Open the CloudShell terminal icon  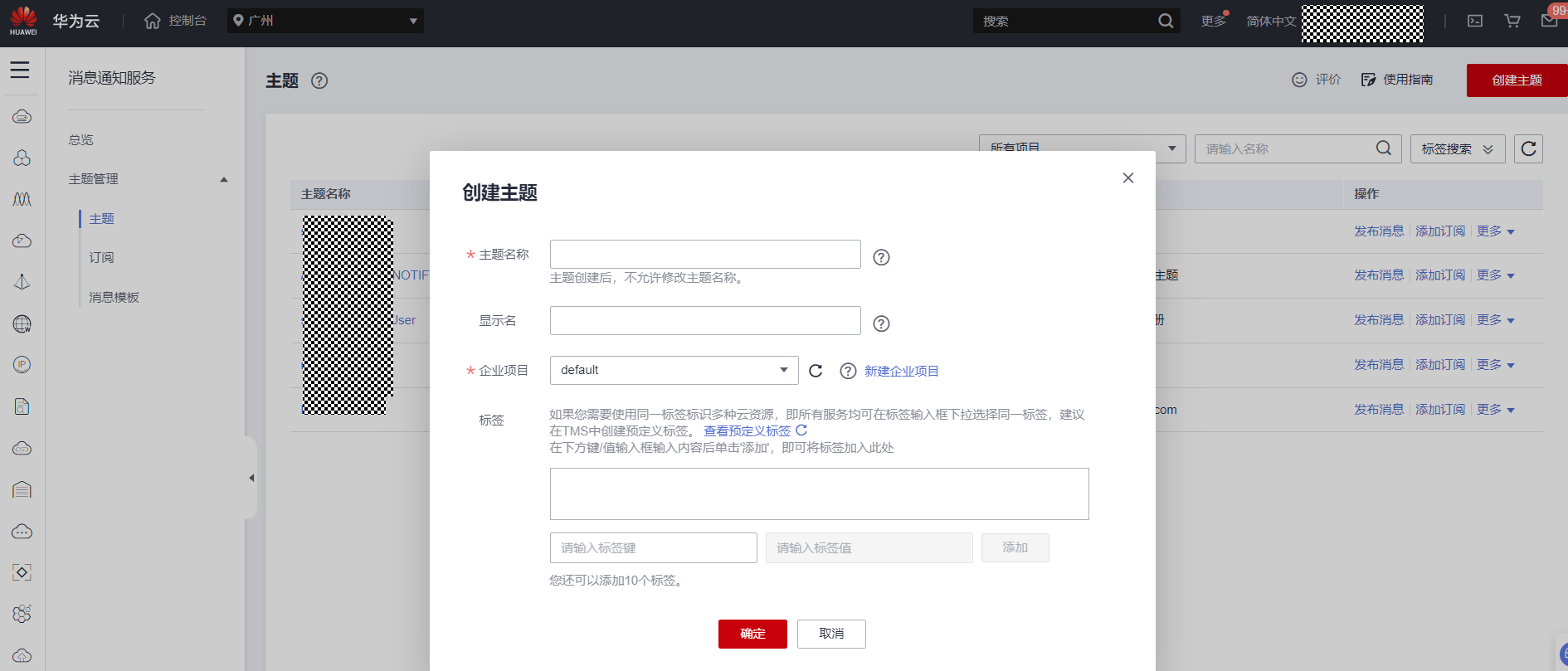coord(1475,21)
